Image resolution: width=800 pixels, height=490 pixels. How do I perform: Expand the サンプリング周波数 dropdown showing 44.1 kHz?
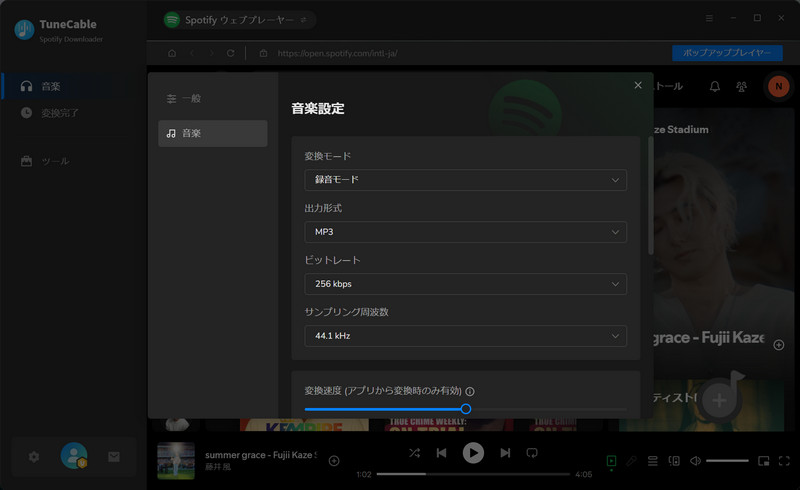tap(465, 336)
